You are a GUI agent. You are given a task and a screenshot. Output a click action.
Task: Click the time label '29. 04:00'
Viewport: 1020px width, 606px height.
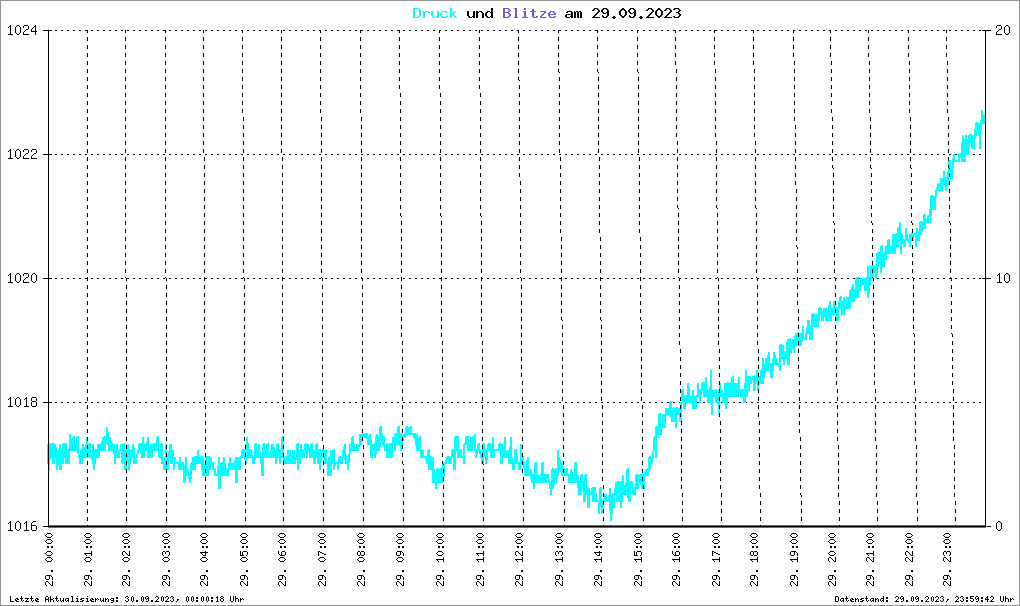[x=205, y=560]
